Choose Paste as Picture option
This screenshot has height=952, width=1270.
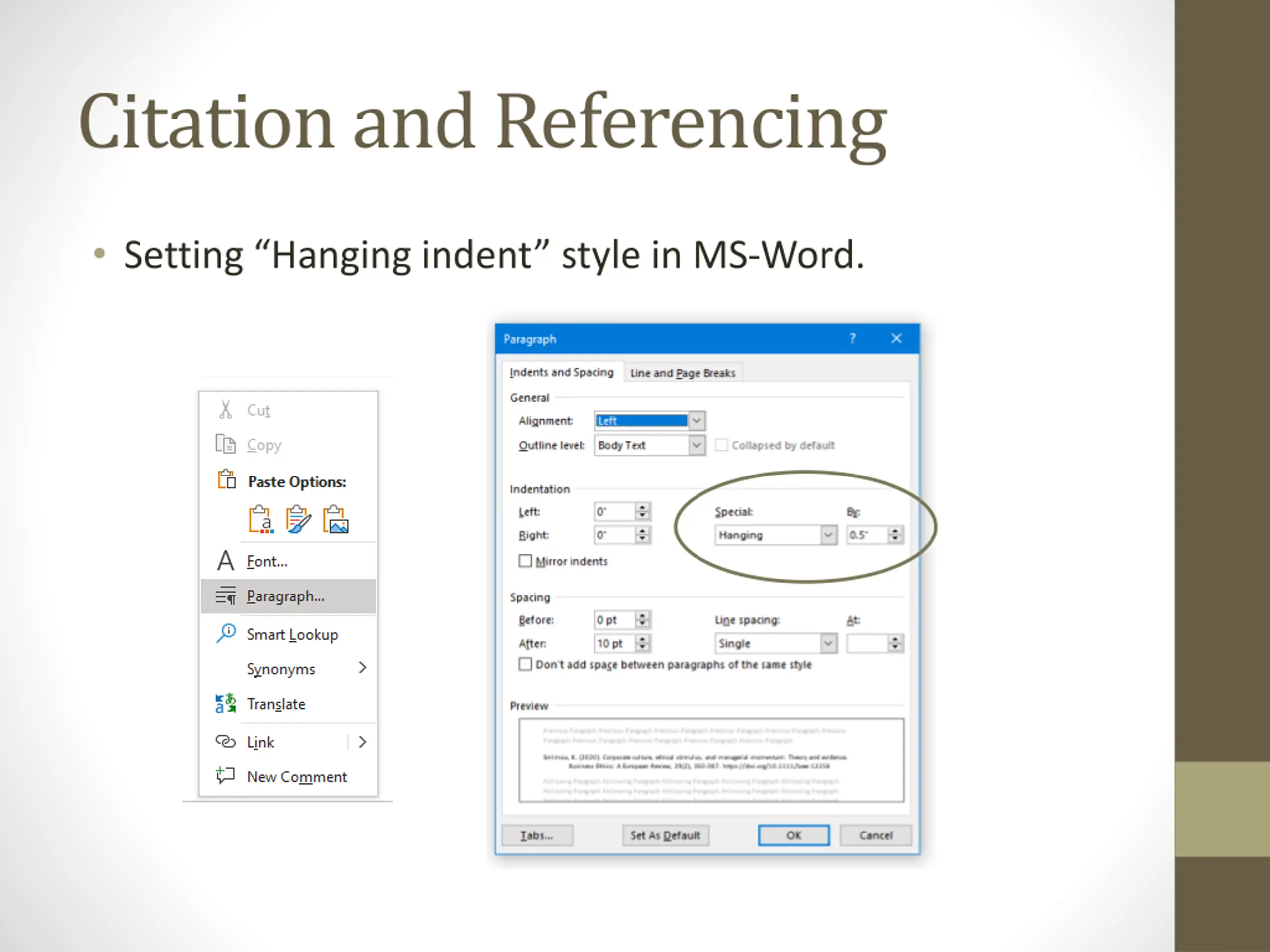tap(336, 519)
